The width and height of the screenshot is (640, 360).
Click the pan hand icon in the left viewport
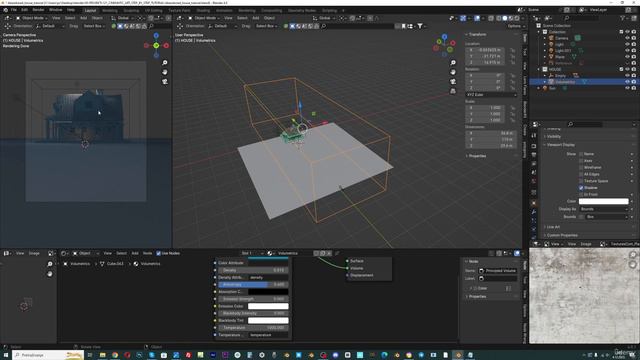[164, 72]
